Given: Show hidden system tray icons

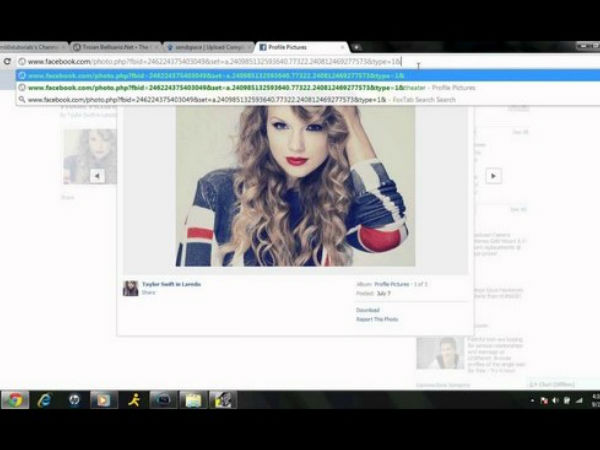Looking at the screenshot, I should 534,400.
